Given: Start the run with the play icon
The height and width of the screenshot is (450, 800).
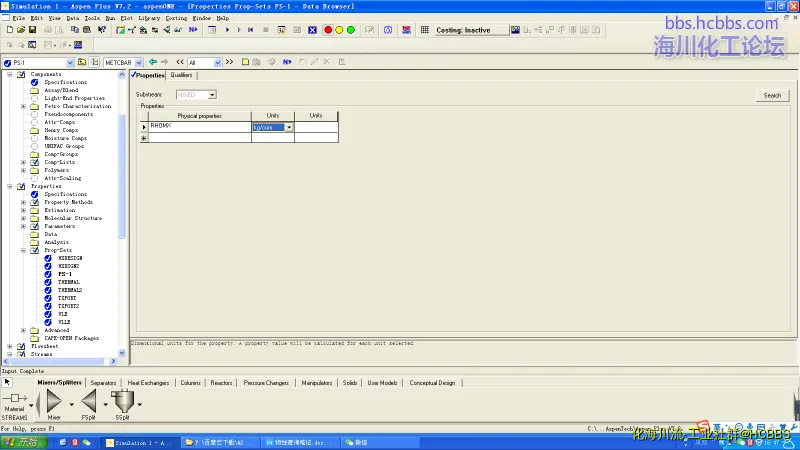Looking at the screenshot, I should coord(227,30).
